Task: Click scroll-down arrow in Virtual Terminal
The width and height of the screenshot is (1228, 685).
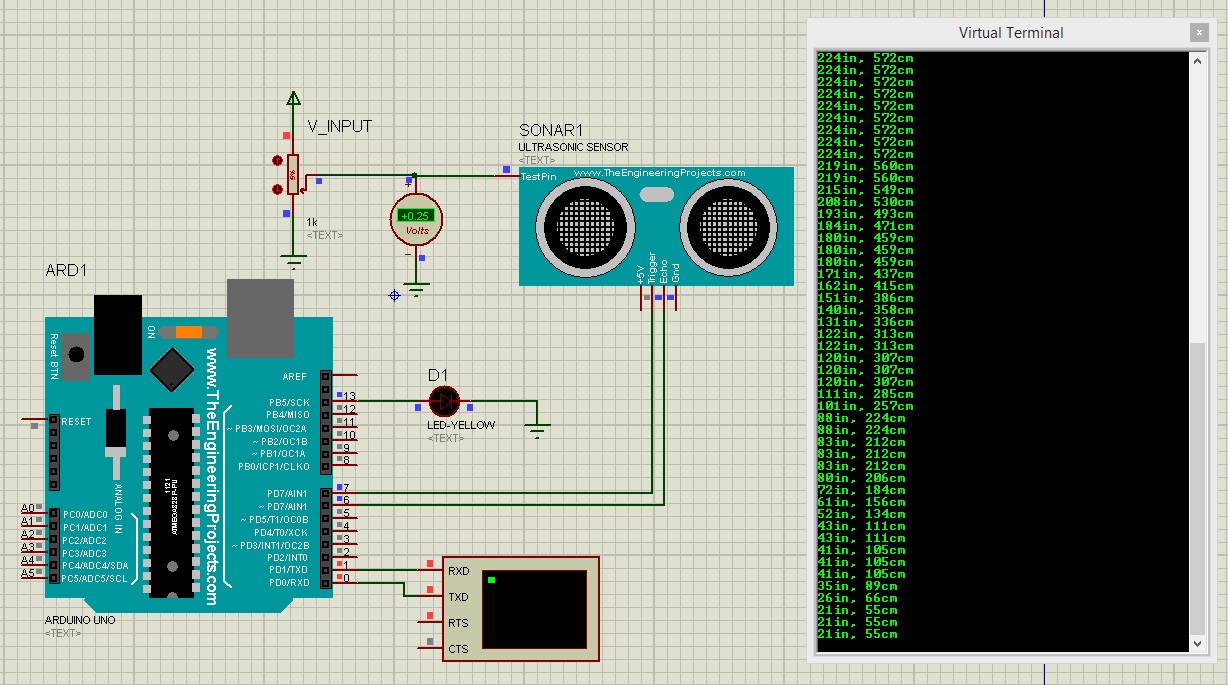Action: pyautogui.click(x=1197, y=644)
